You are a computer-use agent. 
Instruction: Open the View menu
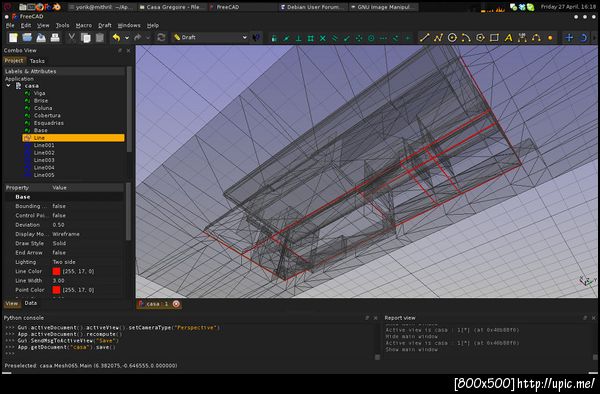click(43, 25)
